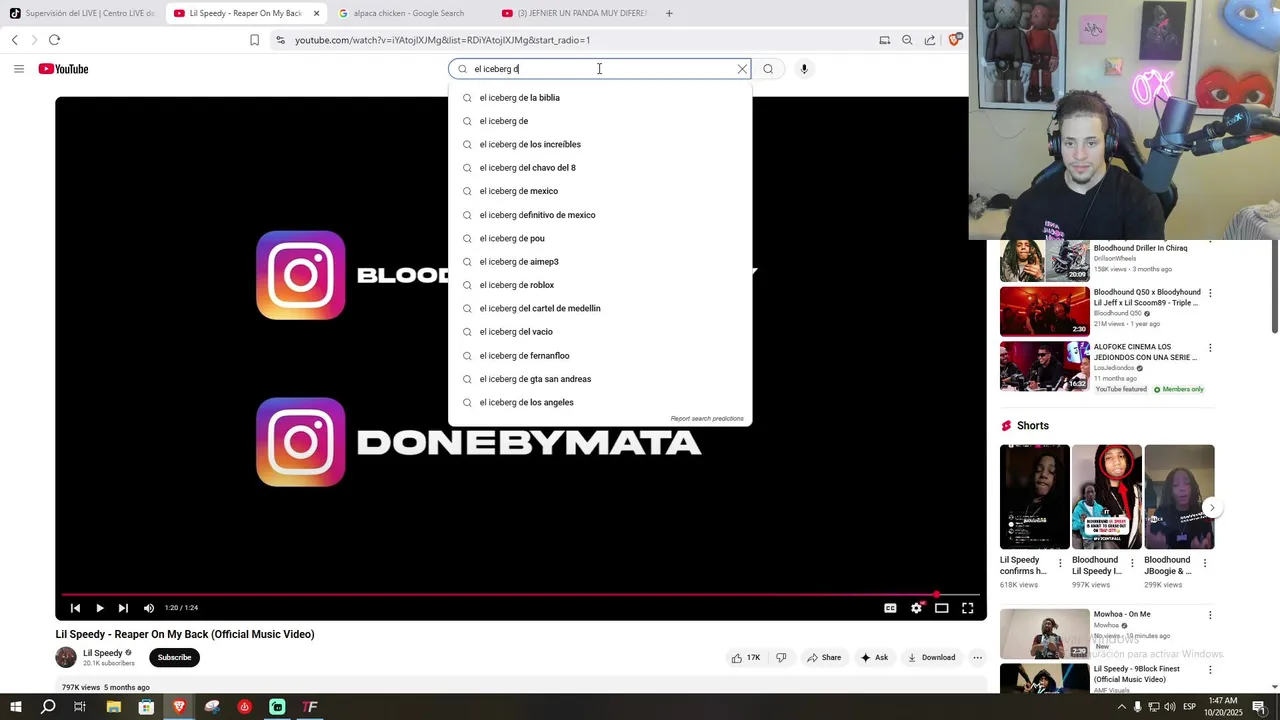Screen dimensions: 1280x720
Task: Start voice search with the microphone
Action: point(804,69)
